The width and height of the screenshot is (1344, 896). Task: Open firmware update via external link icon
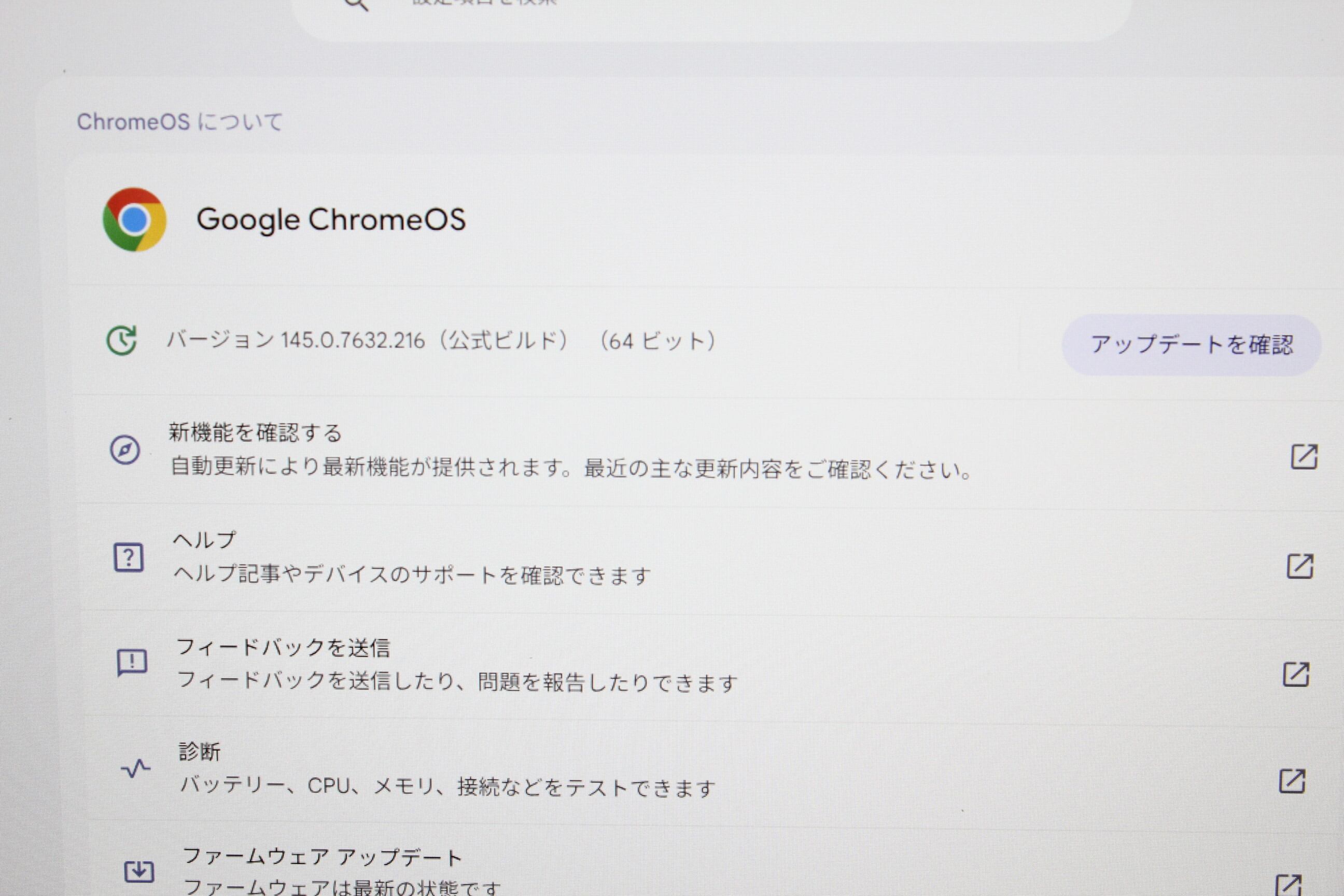click(1289, 886)
